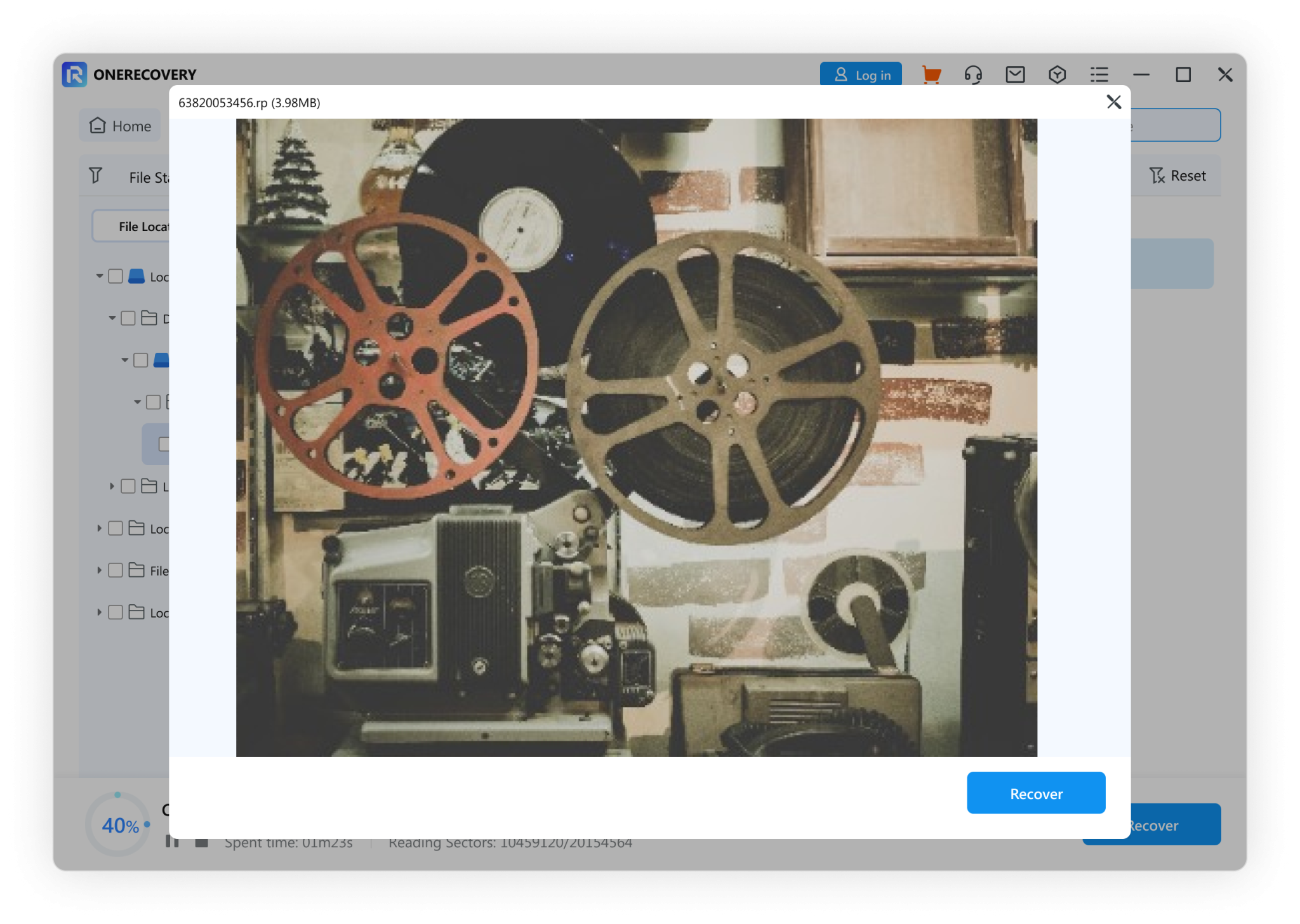
Task: Go to the Home tab
Action: pyautogui.click(x=120, y=126)
